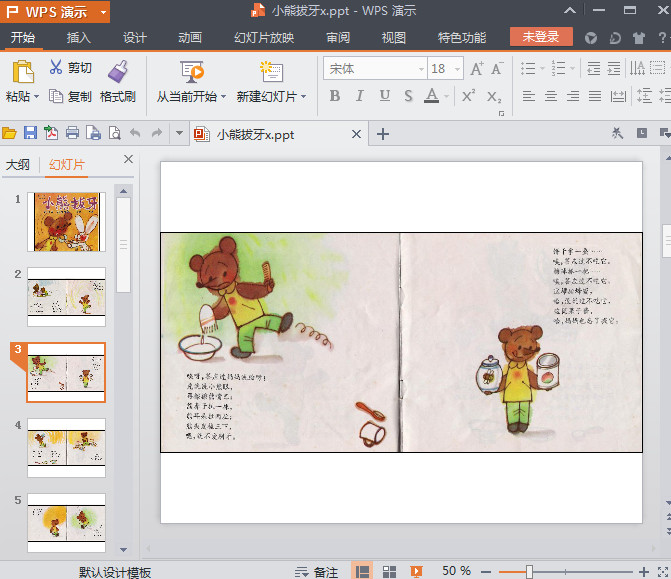Toggle bold formatting

pos(334,96)
